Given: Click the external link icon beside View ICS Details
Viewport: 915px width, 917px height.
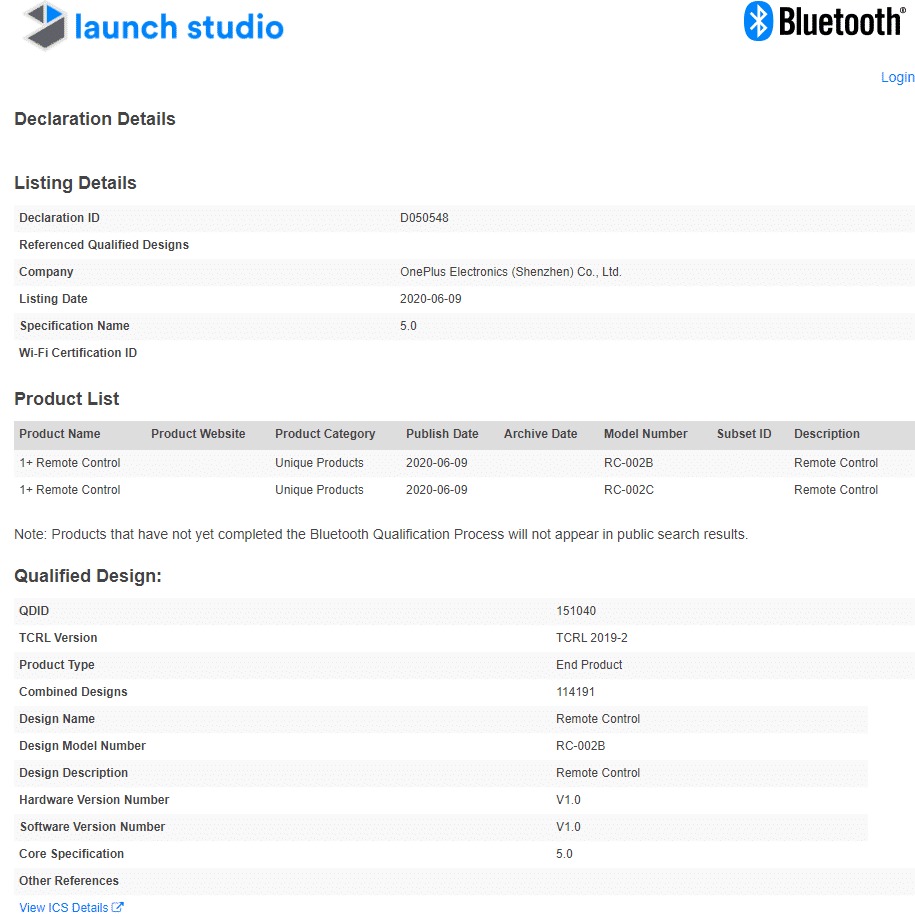Looking at the screenshot, I should (x=118, y=907).
